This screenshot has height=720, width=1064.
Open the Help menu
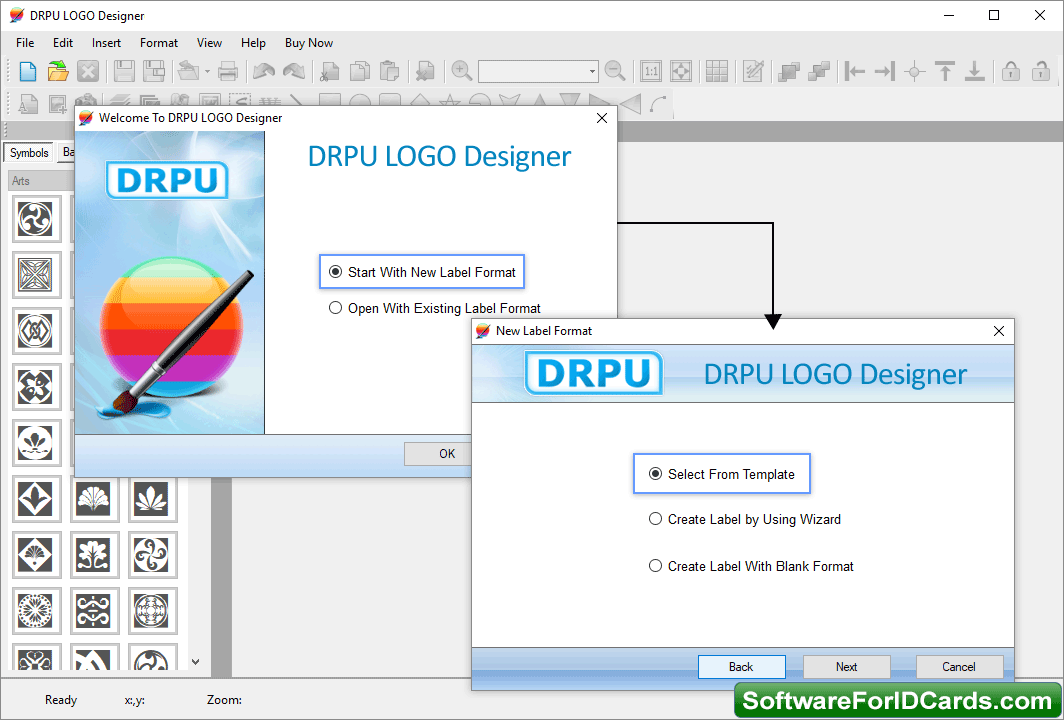[253, 43]
